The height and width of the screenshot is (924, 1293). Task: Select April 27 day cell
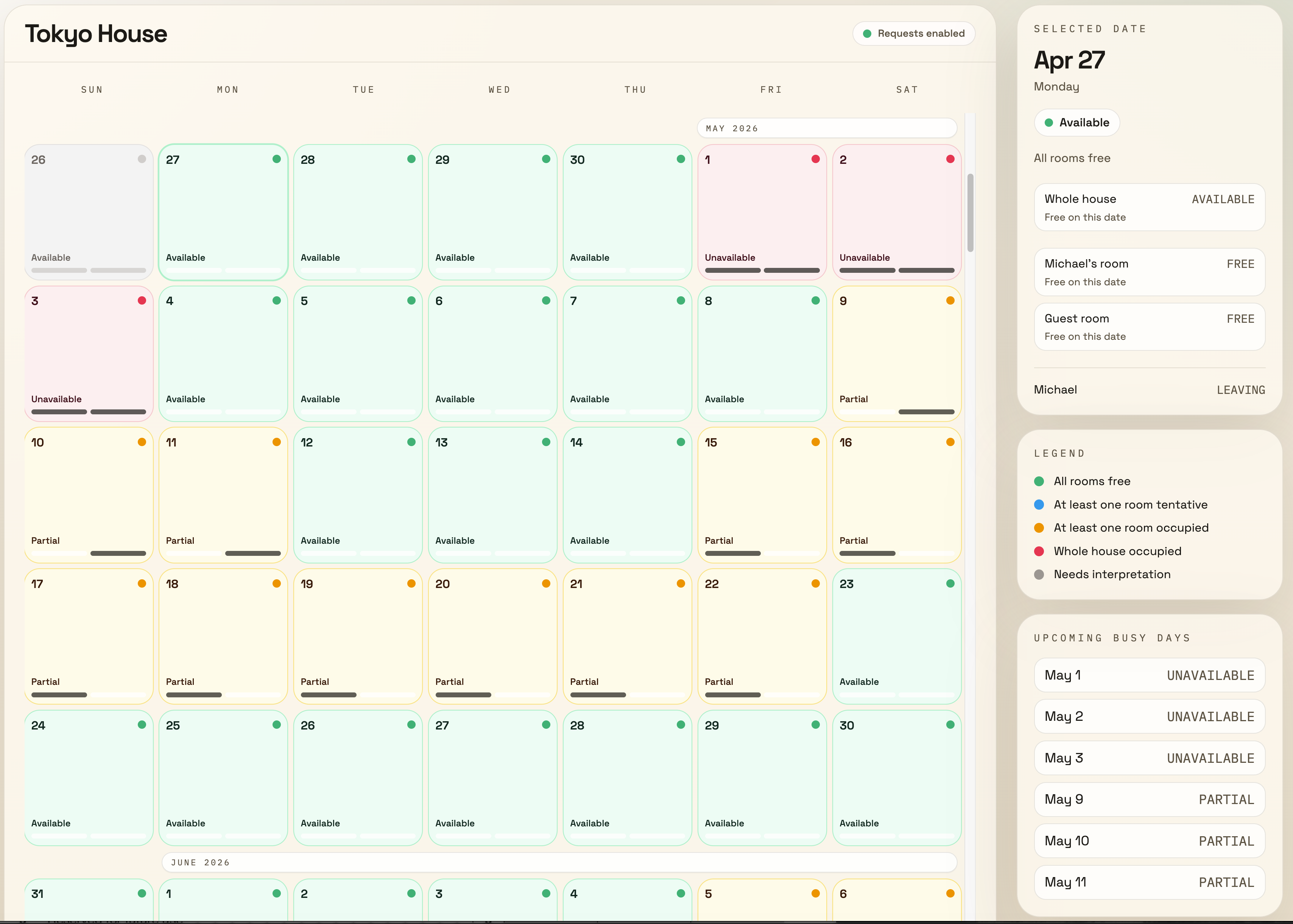coord(223,212)
